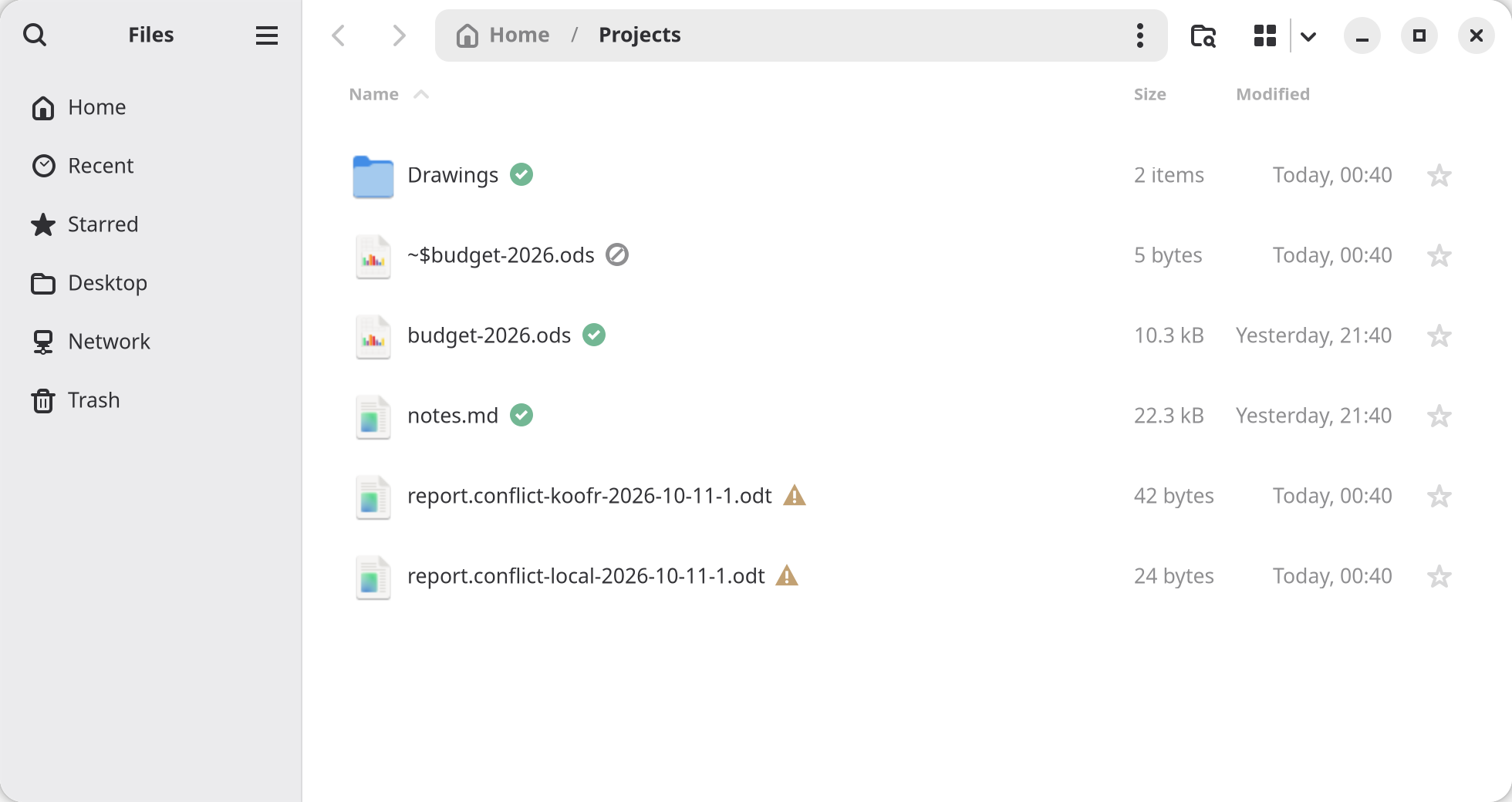Open Trash in the sidebar
Screen dimensions: 1512x802
(x=150, y=400)
